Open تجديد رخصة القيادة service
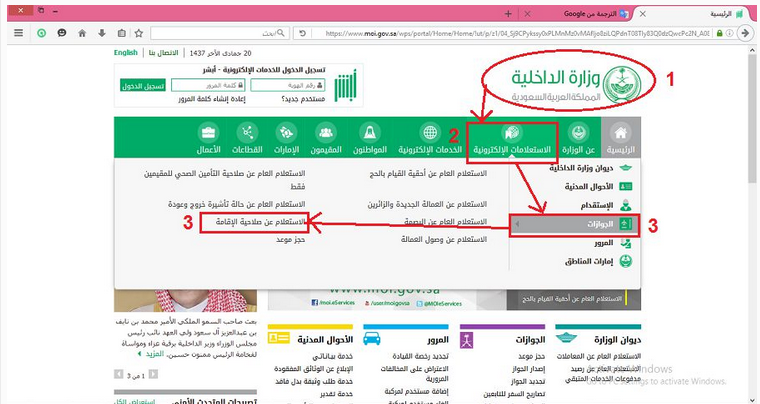760x404 pixels. (420, 356)
